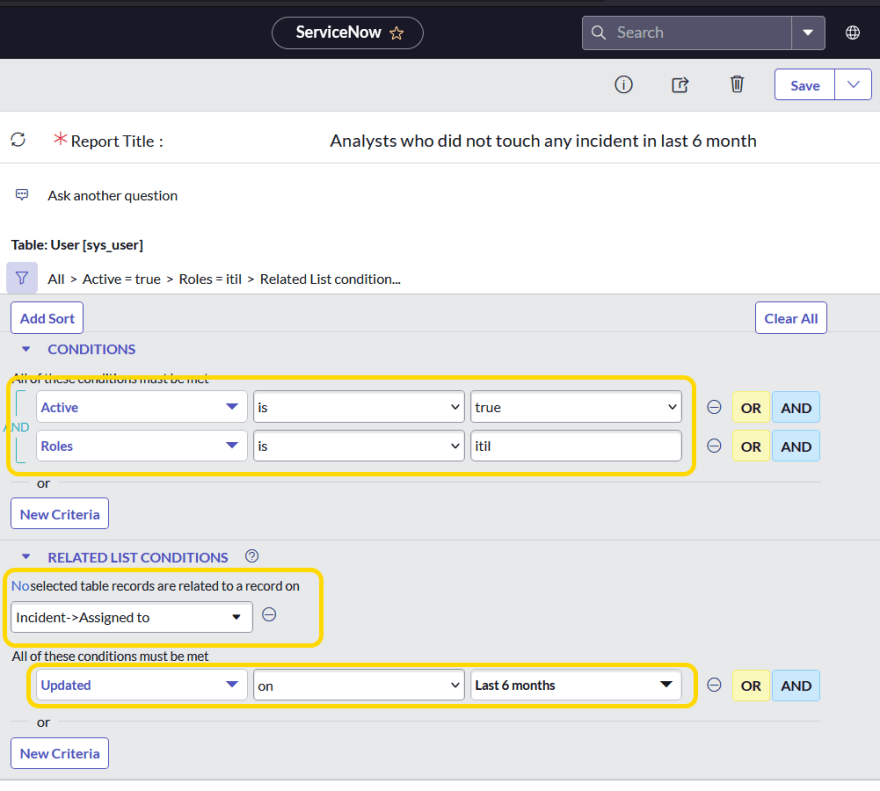Click OR button in Active row

pyautogui.click(x=751, y=408)
